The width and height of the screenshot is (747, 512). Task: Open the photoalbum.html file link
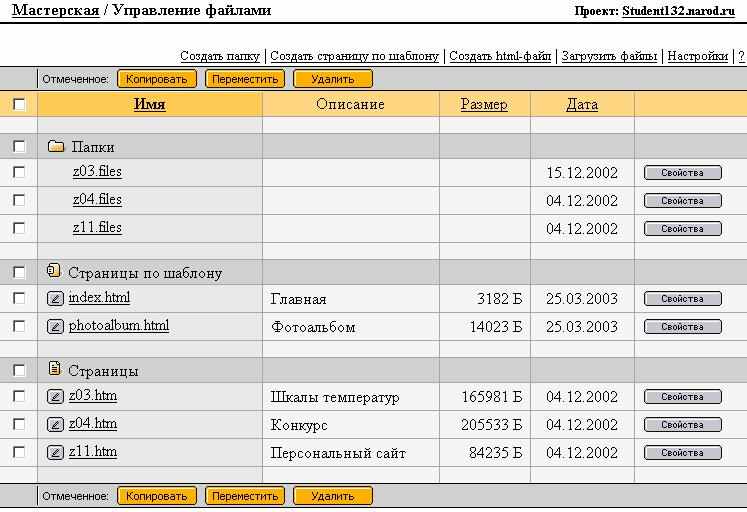[x=119, y=326]
